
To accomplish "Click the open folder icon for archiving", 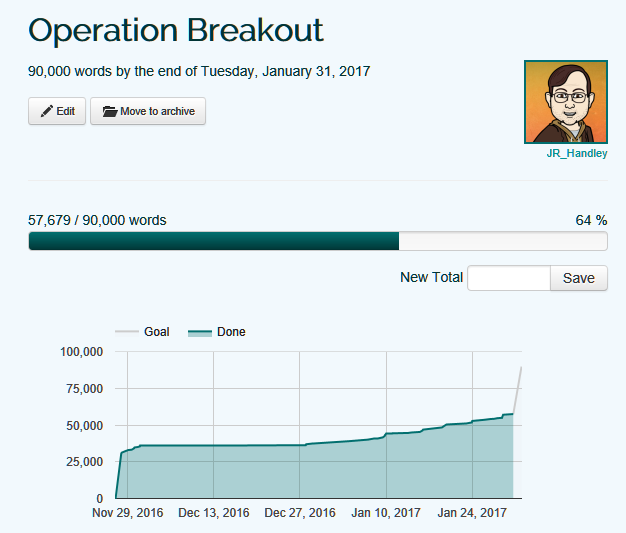I will coord(109,112).
